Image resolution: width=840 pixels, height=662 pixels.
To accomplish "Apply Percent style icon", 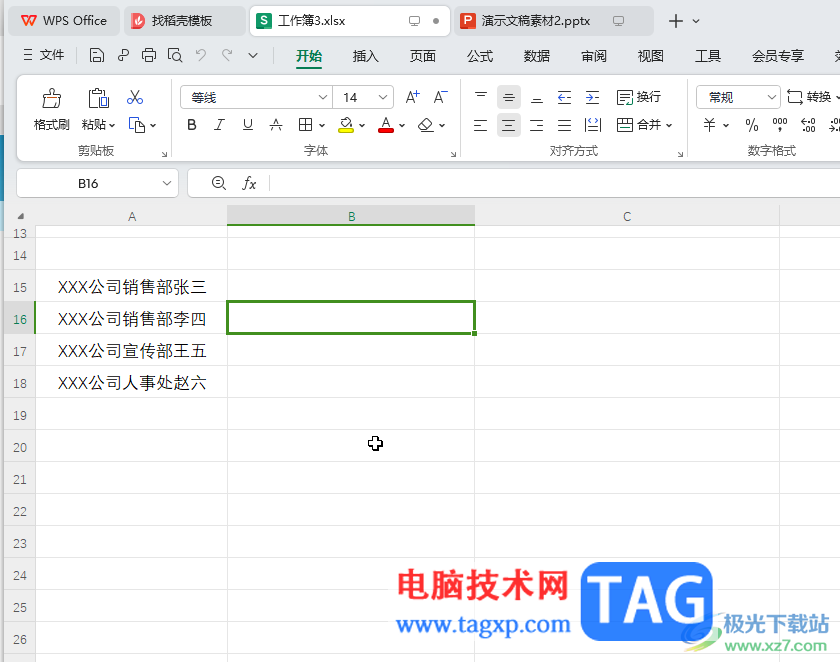I will (752, 125).
